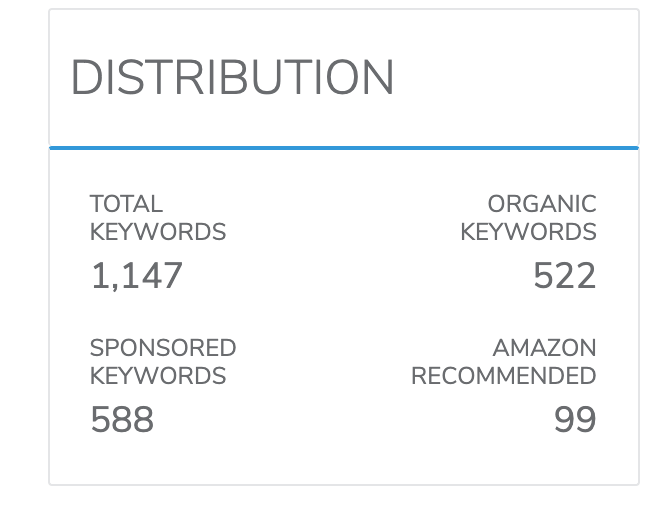Click the blank space between 588 and 99
664x508 pixels.
pos(350,419)
